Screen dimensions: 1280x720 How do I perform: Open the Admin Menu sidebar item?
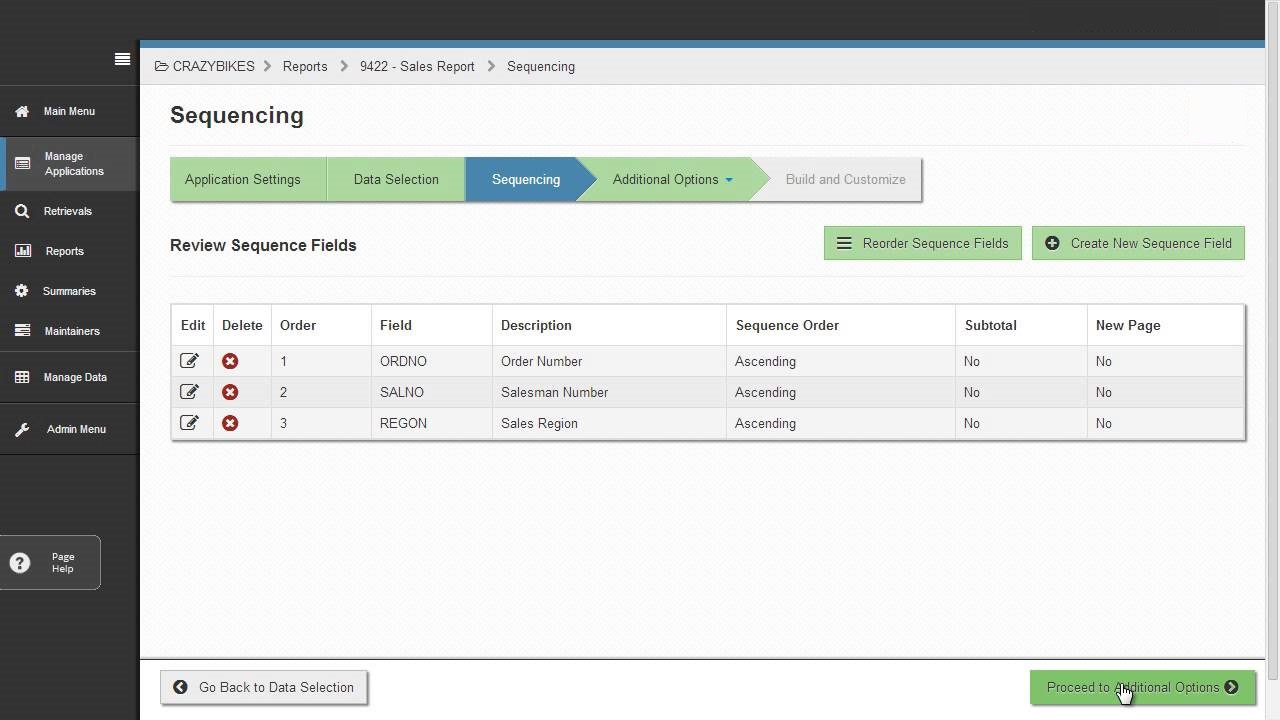[75, 429]
